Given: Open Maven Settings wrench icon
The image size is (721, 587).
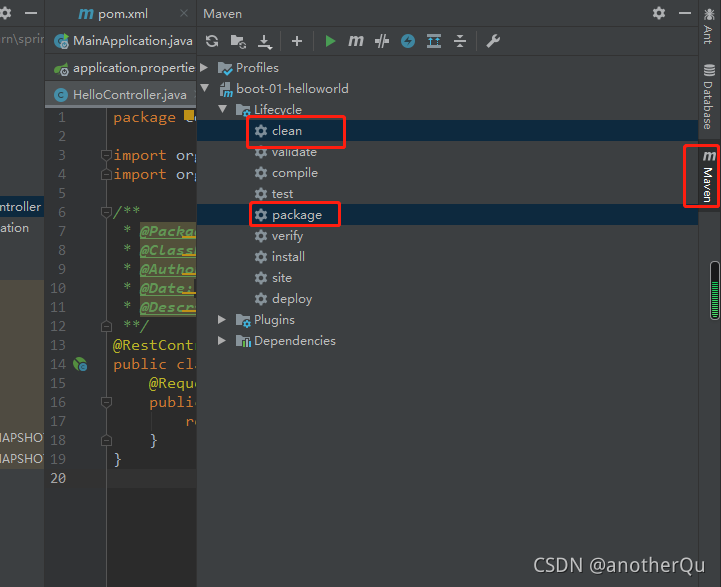Looking at the screenshot, I should click(493, 41).
